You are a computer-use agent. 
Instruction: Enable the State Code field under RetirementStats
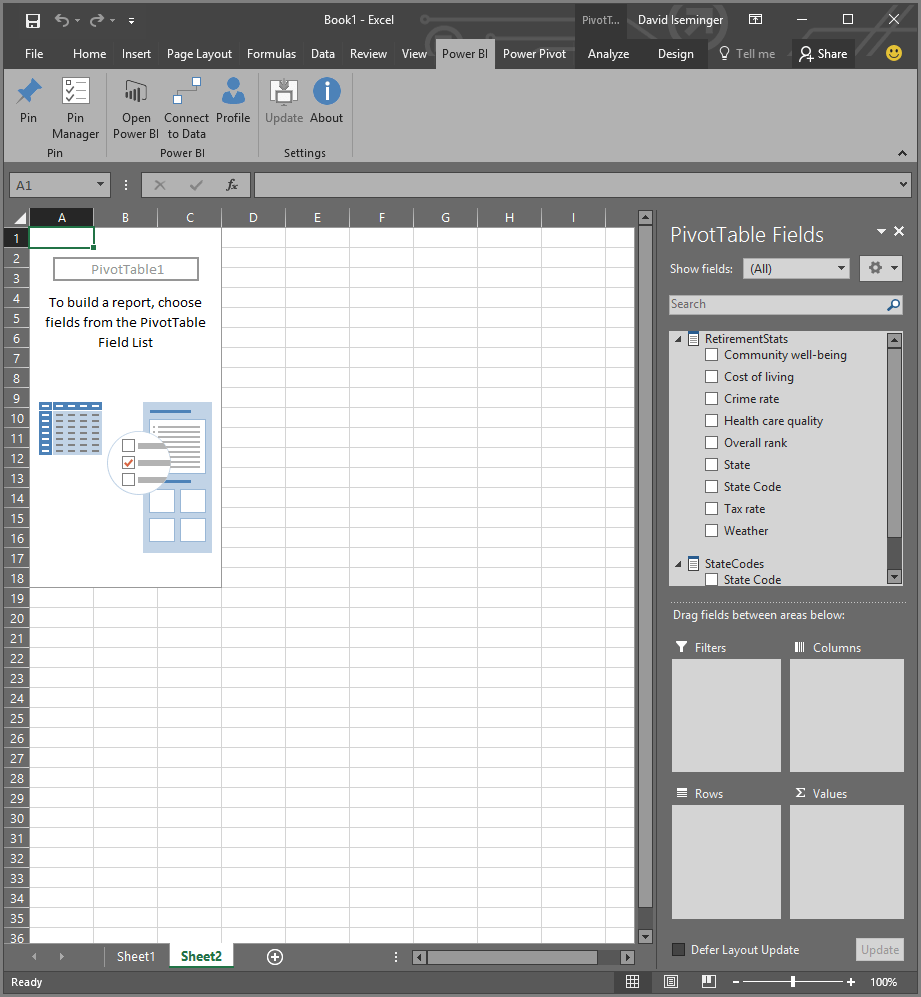coord(711,486)
